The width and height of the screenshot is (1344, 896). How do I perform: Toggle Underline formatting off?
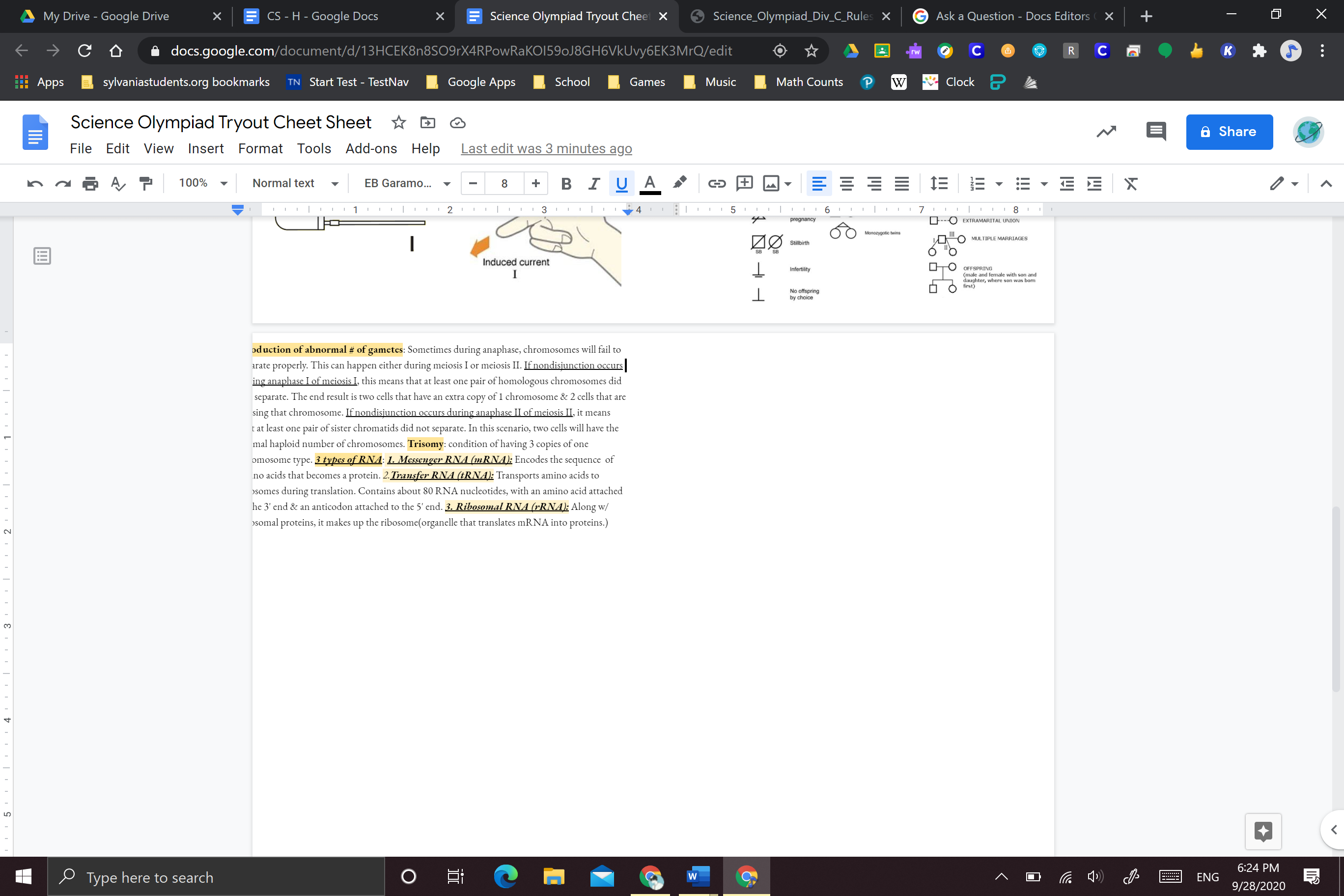click(x=621, y=183)
